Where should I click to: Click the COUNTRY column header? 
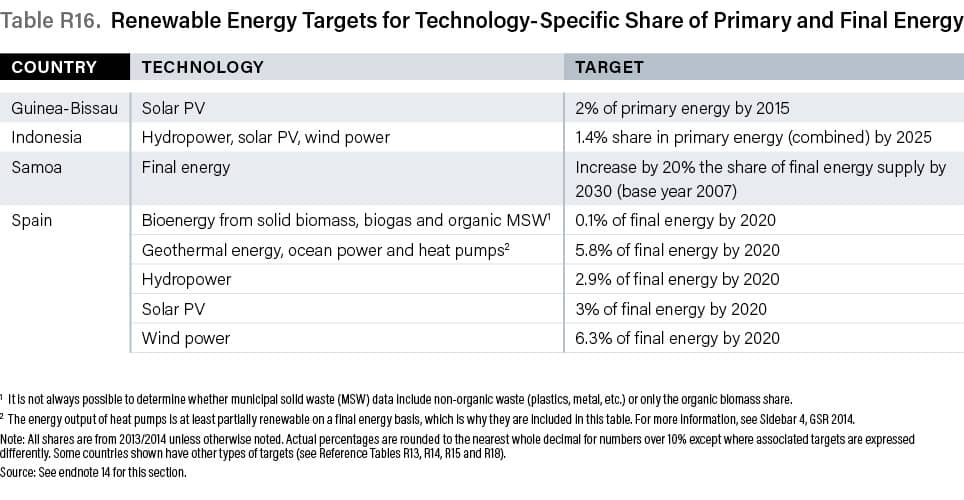[x=54, y=68]
